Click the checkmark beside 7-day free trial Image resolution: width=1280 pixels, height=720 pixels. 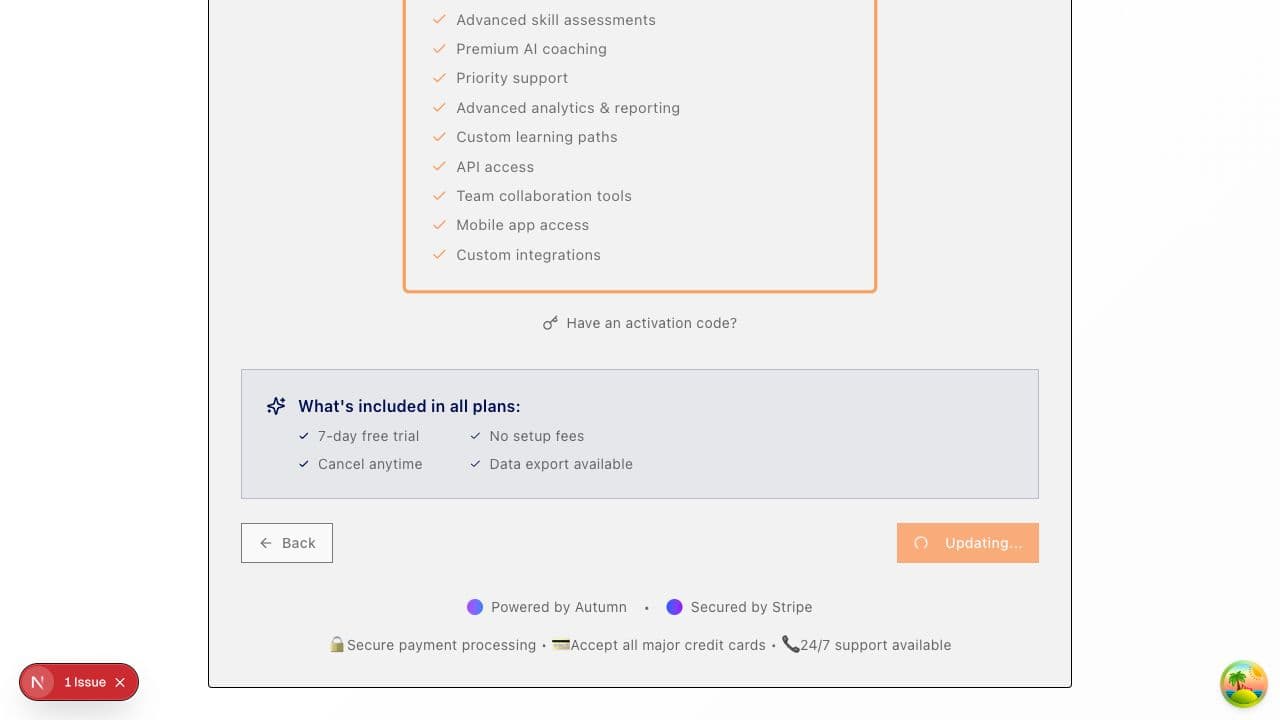point(304,436)
